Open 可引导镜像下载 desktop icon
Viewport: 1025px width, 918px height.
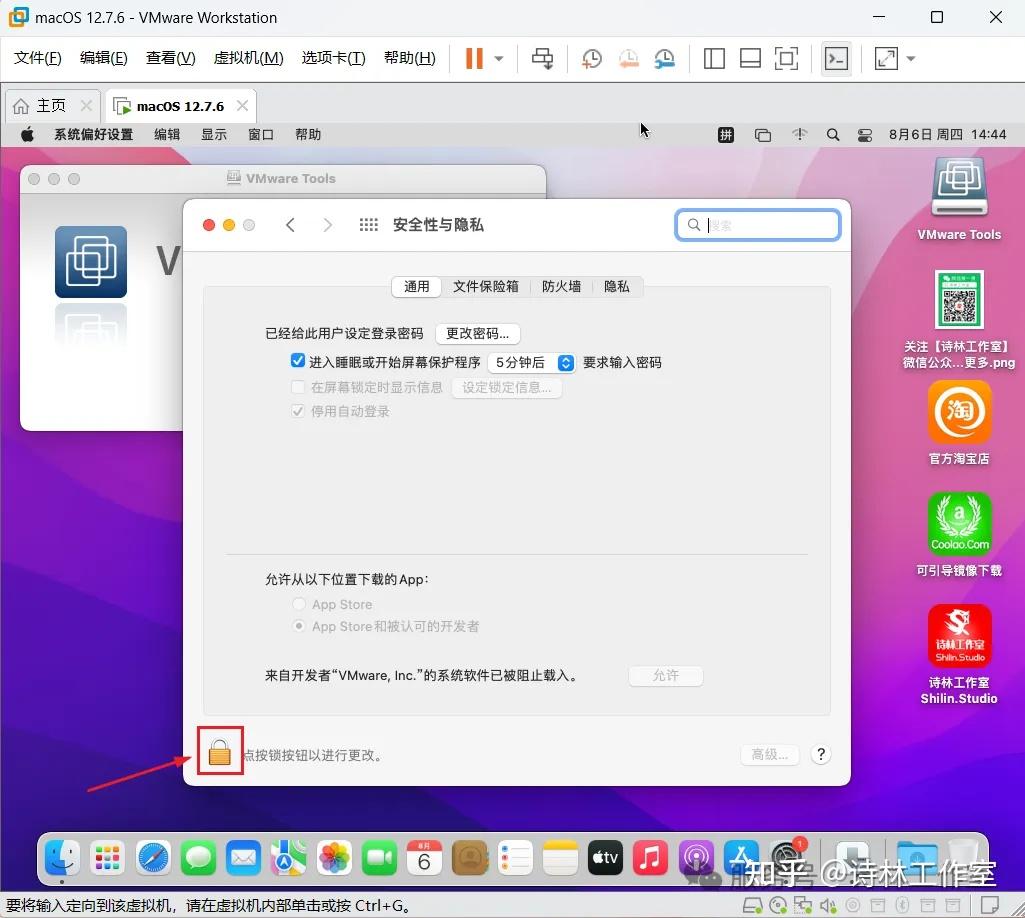[959, 535]
